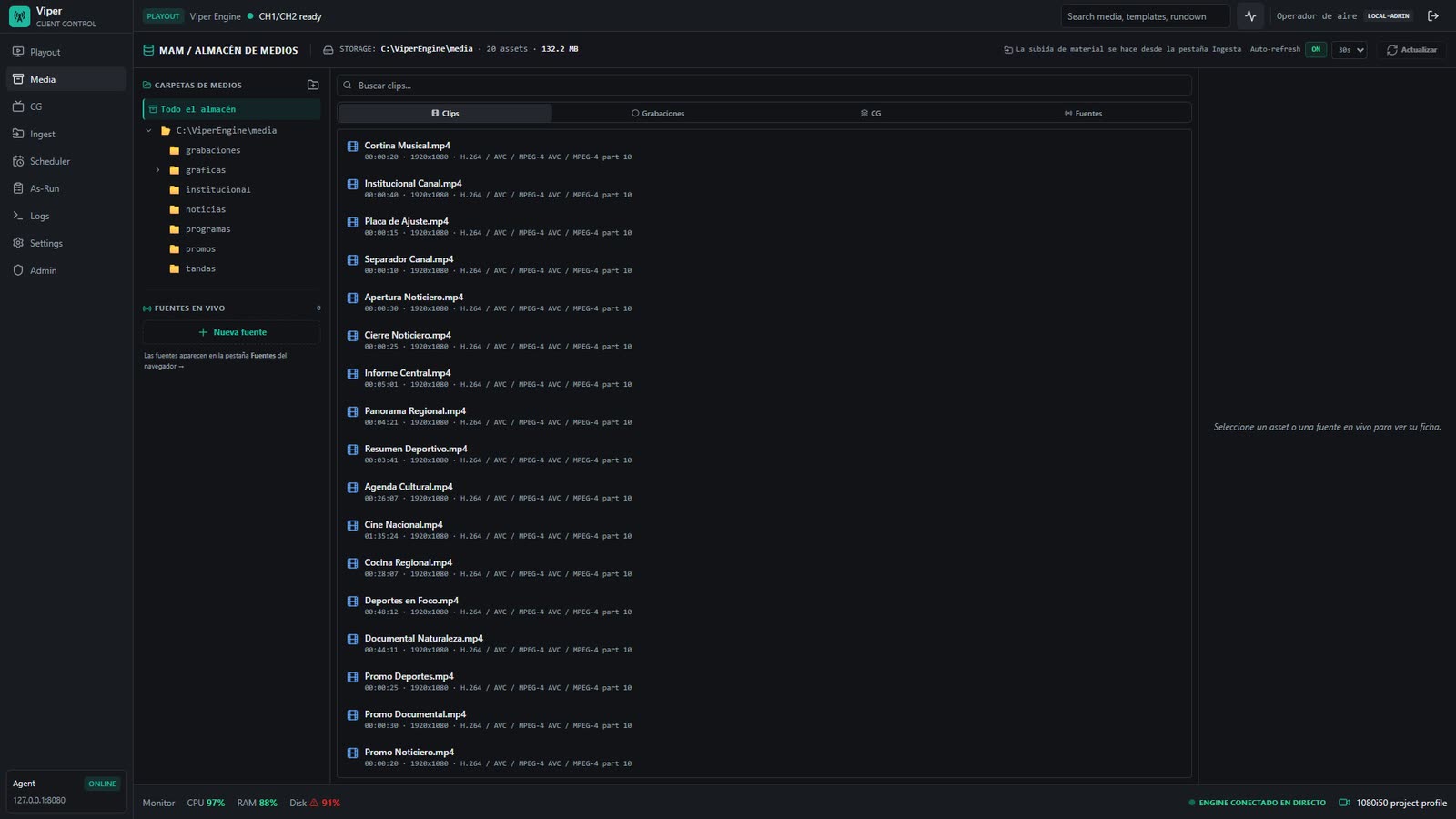1456x819 pixels.
Task: Open the 30s refresh interval dropdown
Action: pos(1350,50)
